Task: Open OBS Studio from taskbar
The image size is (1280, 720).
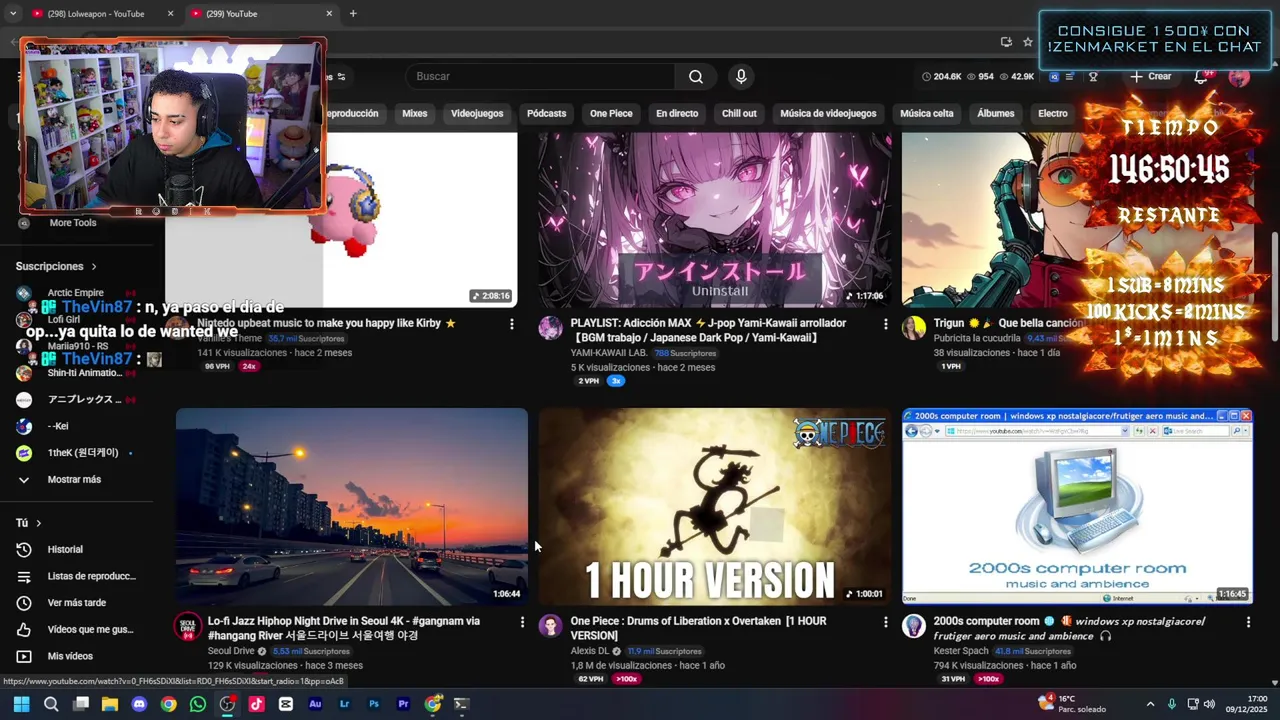Action: (227, 704)
